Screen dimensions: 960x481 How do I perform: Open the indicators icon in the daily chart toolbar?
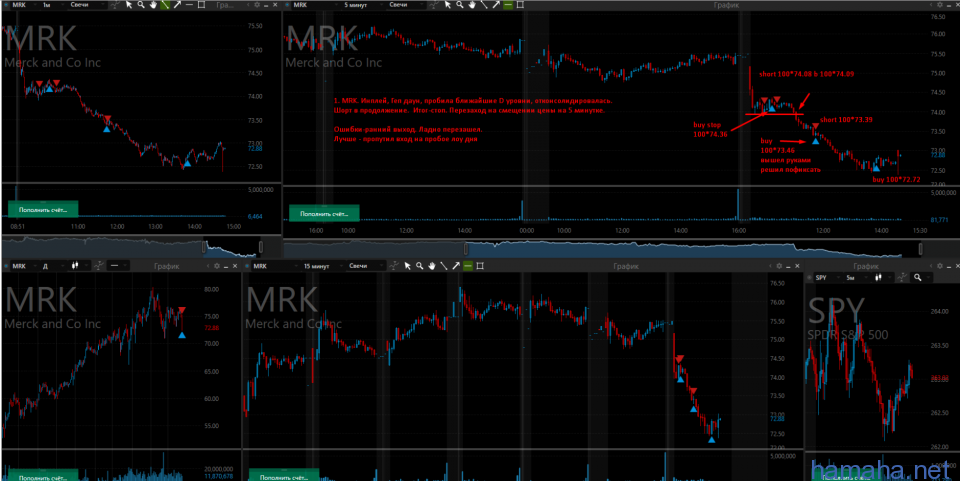pyautogui.click(x=99, y=266)
